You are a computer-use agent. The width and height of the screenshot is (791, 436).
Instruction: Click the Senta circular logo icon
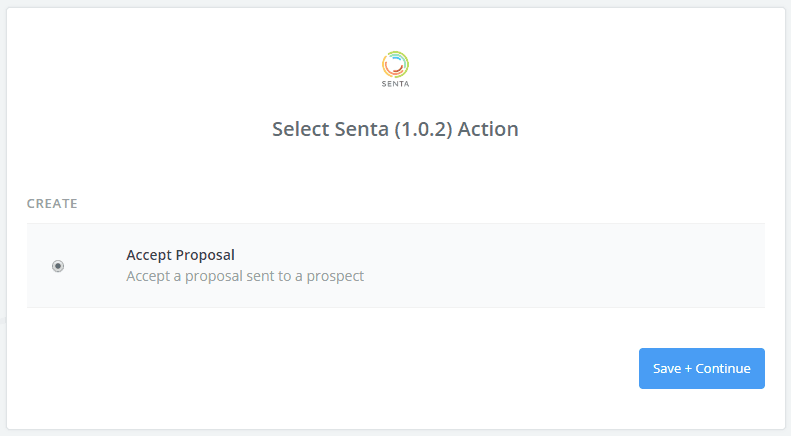tap(395, 64)
